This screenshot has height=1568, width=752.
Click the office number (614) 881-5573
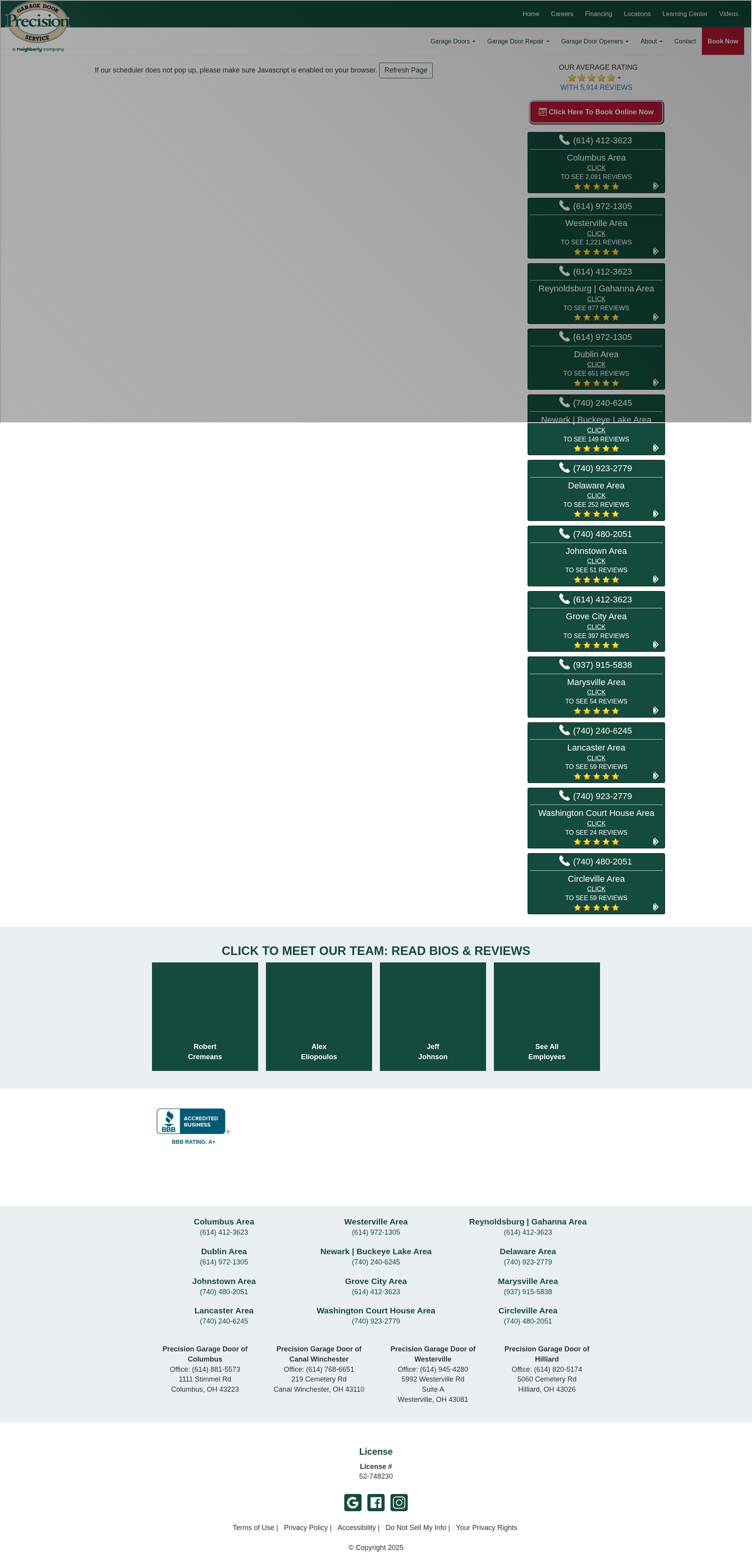216,1369
